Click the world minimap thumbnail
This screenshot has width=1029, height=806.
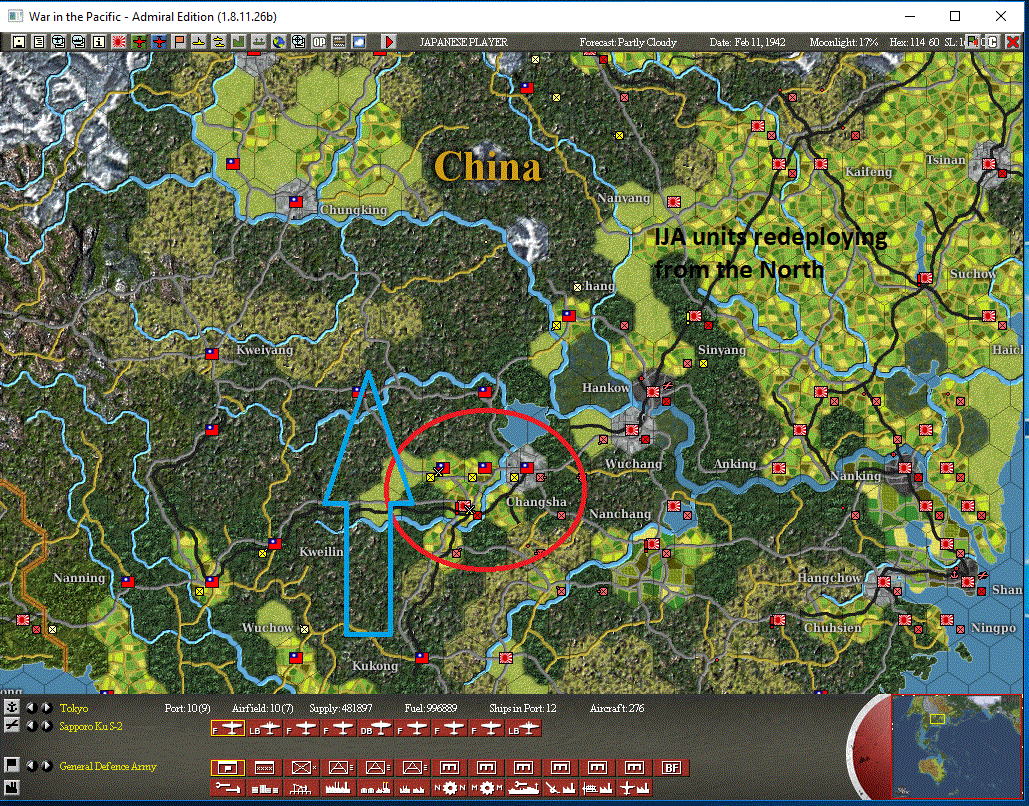(x=956, y=746)
